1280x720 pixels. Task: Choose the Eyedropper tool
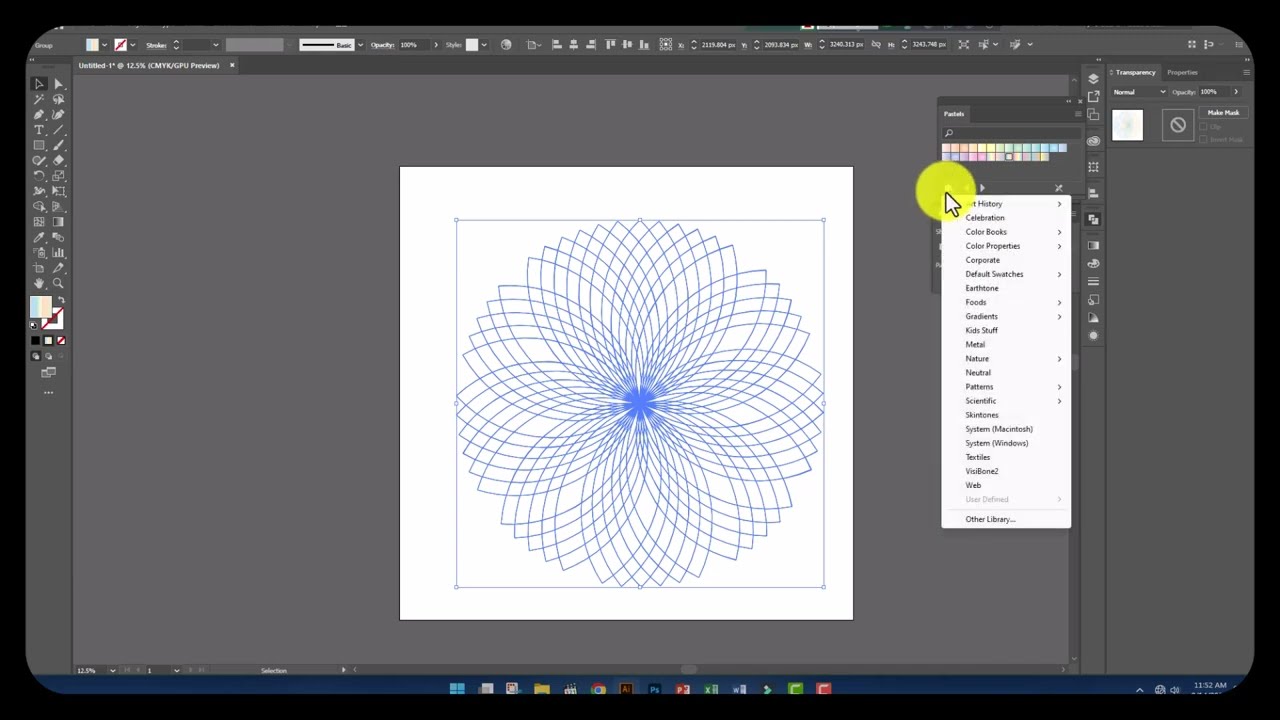coord(39,237)
